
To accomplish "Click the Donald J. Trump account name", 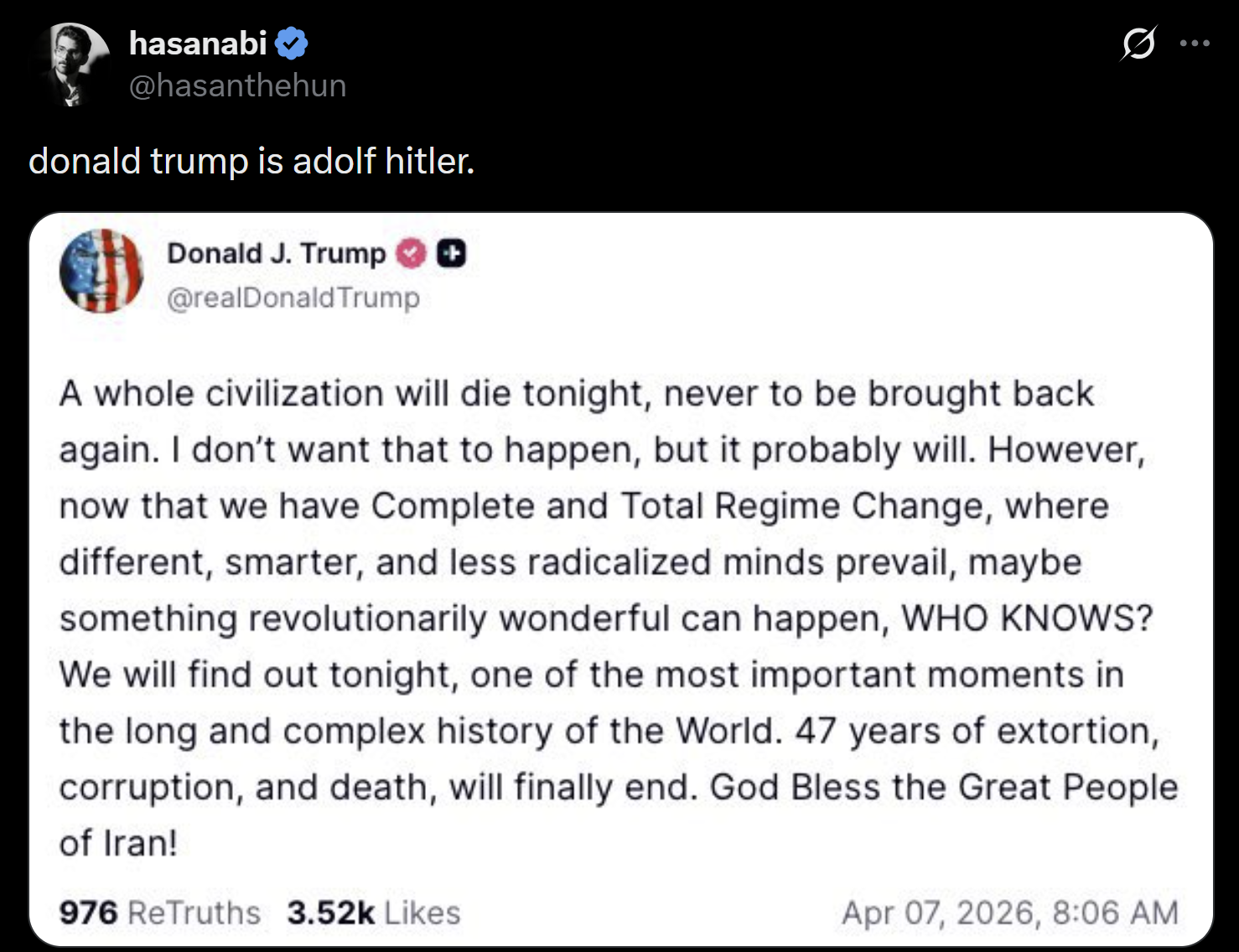I will coord(277,253).
